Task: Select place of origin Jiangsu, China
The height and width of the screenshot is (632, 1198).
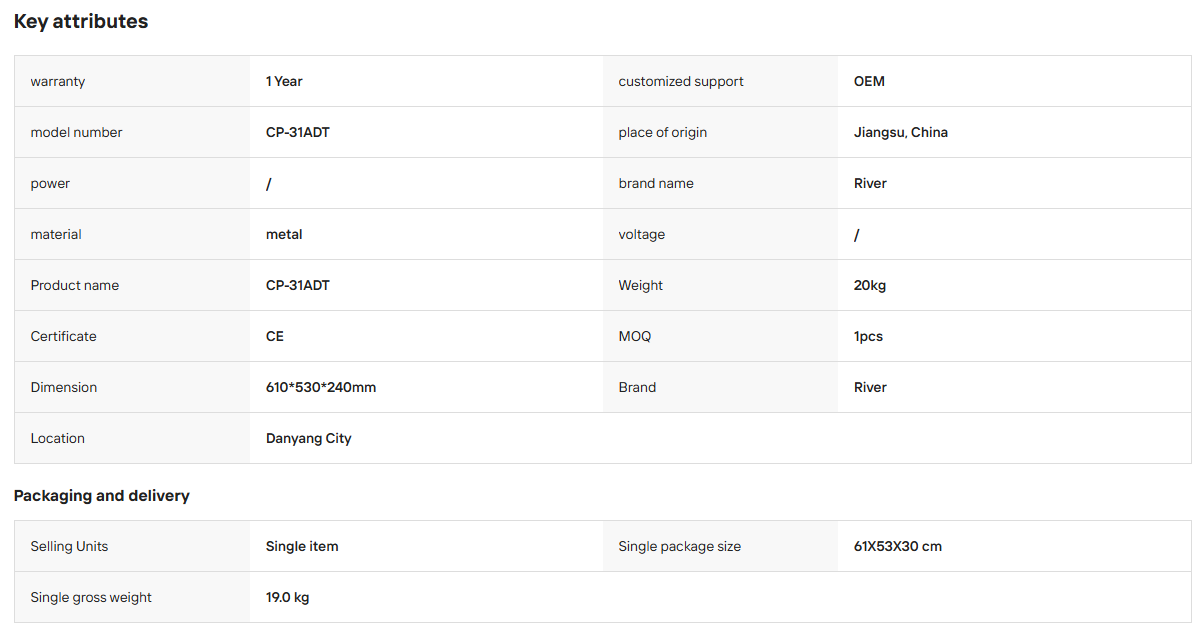Action: [x=901, y=132]
